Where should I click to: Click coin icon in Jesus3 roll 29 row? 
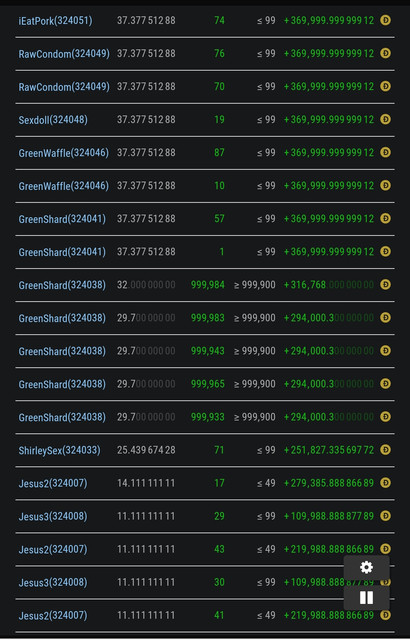385,516
